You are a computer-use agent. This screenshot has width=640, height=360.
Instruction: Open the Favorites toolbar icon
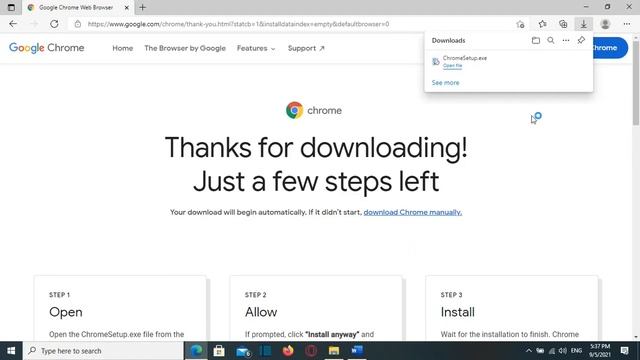(x=542, y=24)
